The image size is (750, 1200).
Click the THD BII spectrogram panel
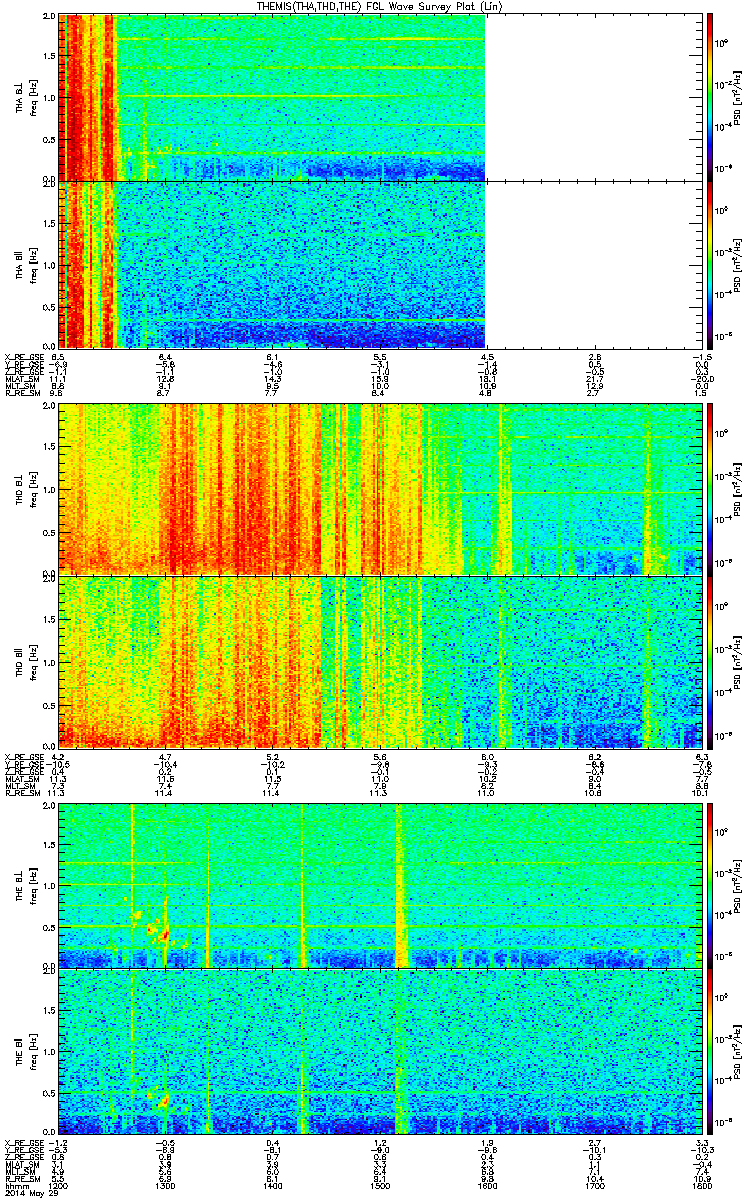[x=380, y=660]
